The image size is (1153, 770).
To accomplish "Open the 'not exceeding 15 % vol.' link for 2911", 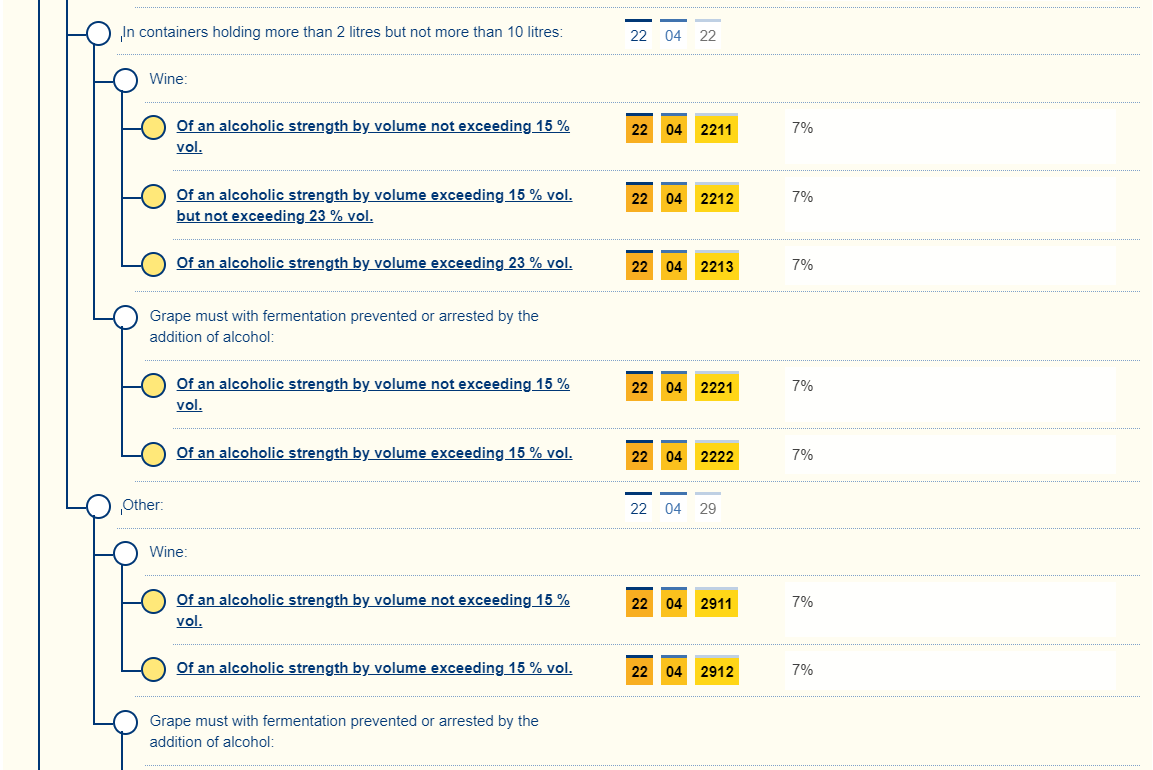I will 373,601.
